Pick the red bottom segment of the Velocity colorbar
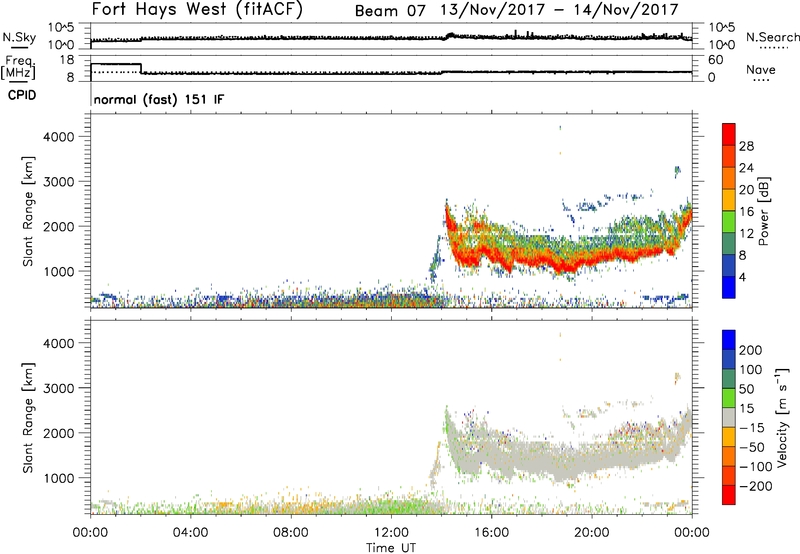 [x=729, y=495]
